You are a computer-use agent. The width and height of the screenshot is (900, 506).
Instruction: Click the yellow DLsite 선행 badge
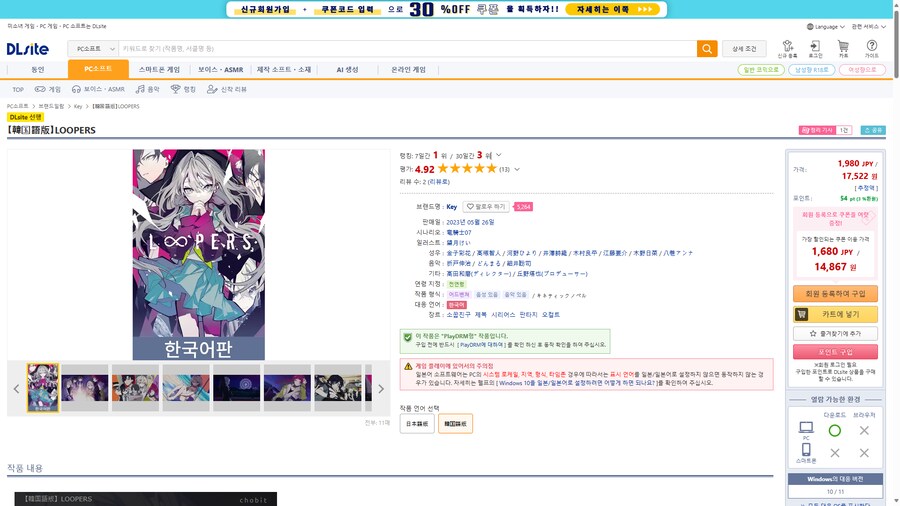(x=25, y=117)
